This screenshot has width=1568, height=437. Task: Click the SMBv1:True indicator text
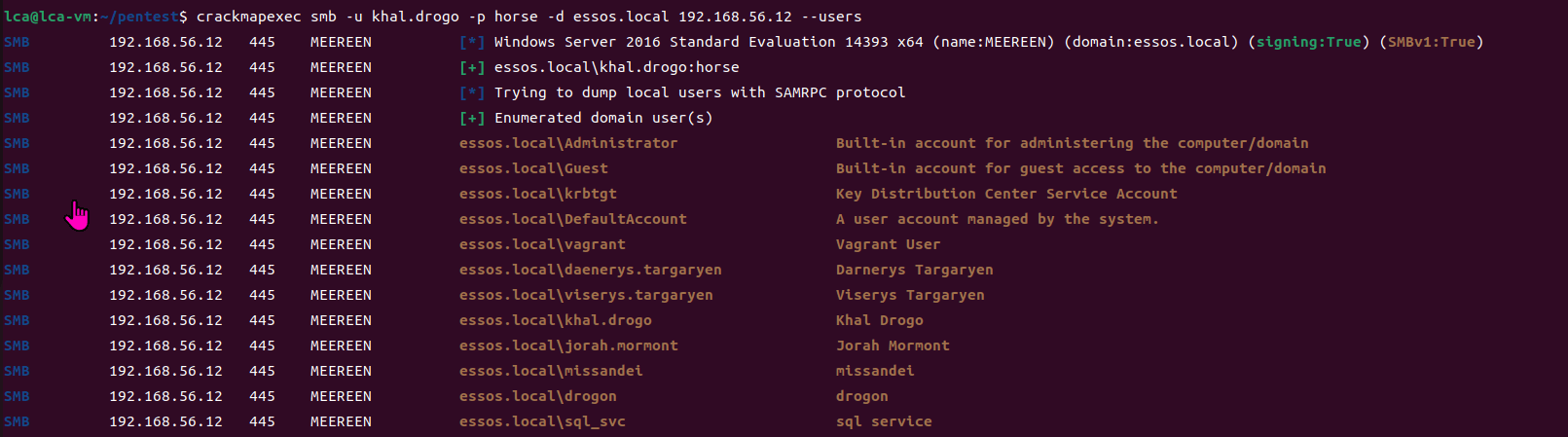click(1431, 42)
